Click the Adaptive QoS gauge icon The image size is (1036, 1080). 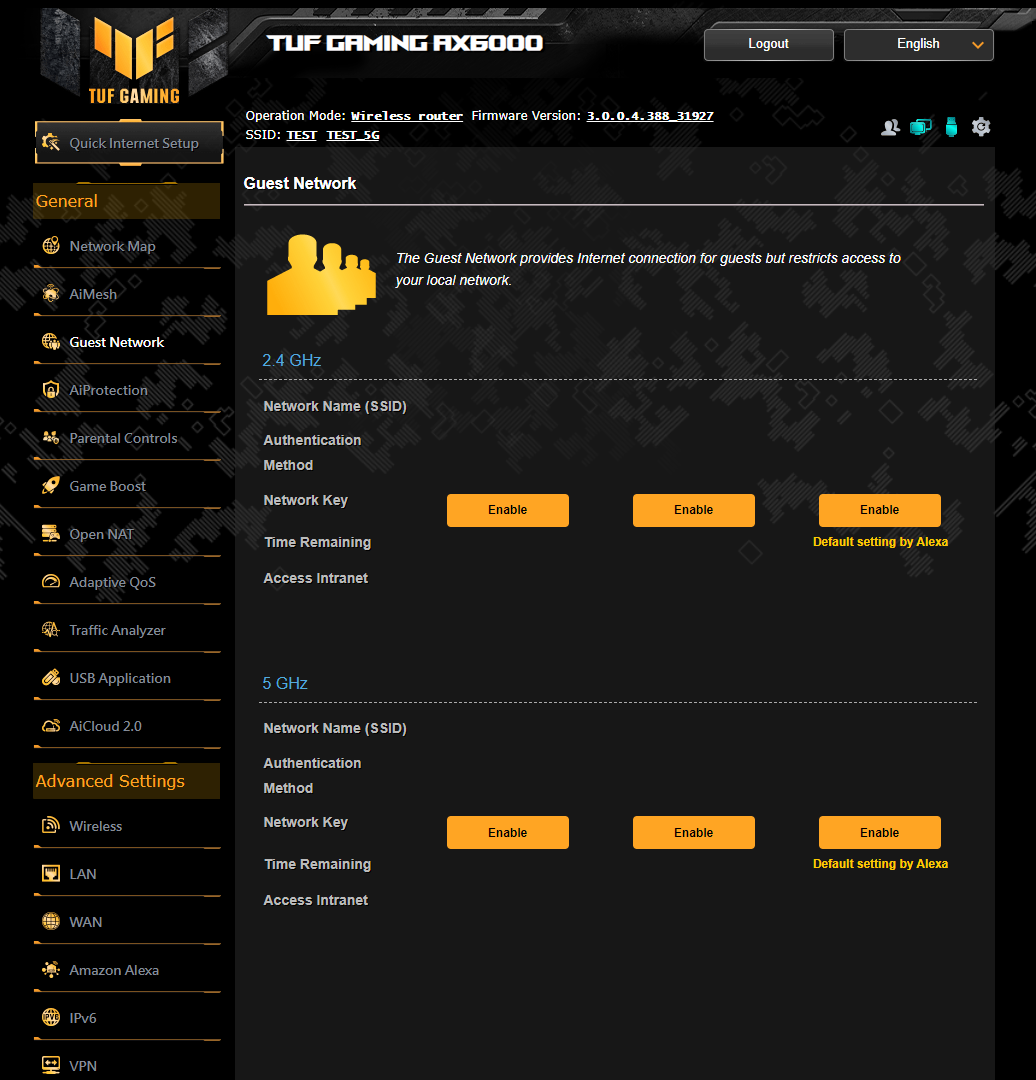pos(51,582)
